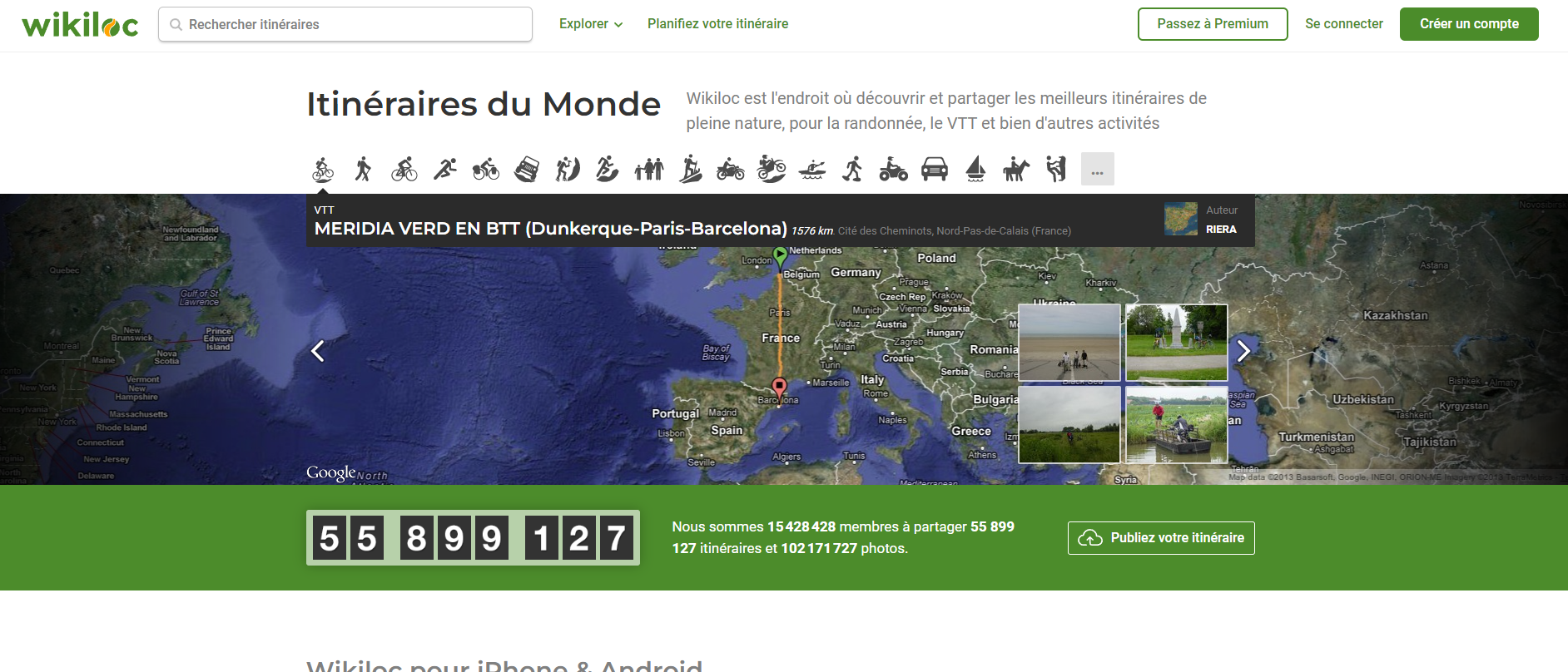Click the author RIERA avatar thumbnail
1568x672 pixels.
[1181, 219]
